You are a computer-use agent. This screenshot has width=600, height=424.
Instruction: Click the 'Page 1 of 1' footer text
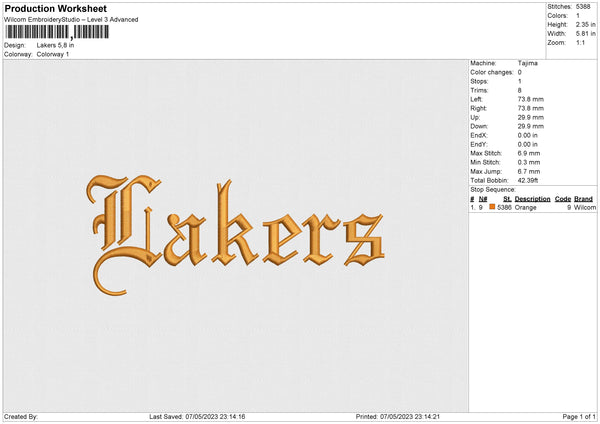pyautogui.click(x=579, y=417)
